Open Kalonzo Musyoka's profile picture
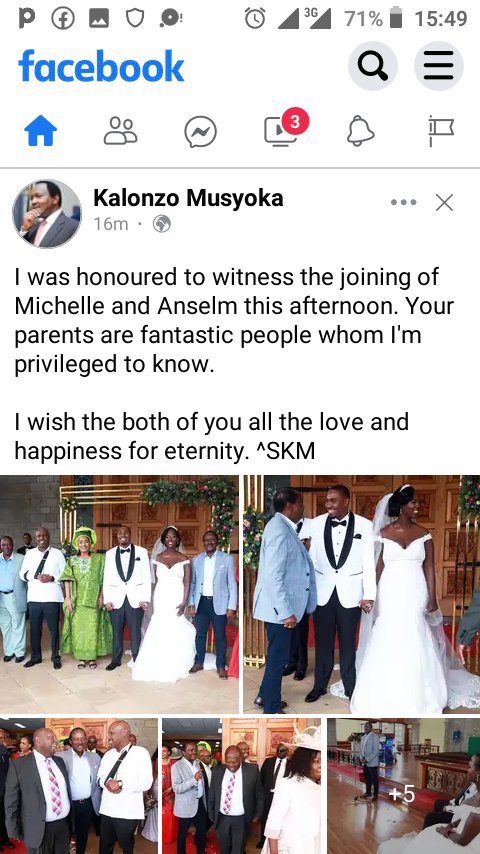480x854 pixels. [x=47, y=214]
